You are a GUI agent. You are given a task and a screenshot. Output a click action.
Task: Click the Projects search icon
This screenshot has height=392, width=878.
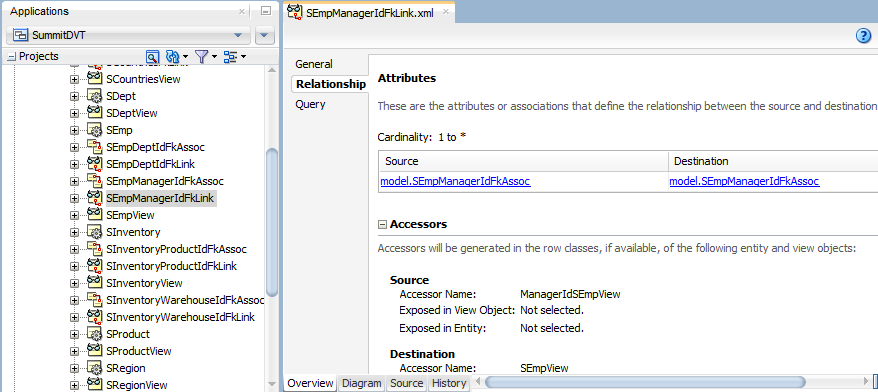coord(152,57)
